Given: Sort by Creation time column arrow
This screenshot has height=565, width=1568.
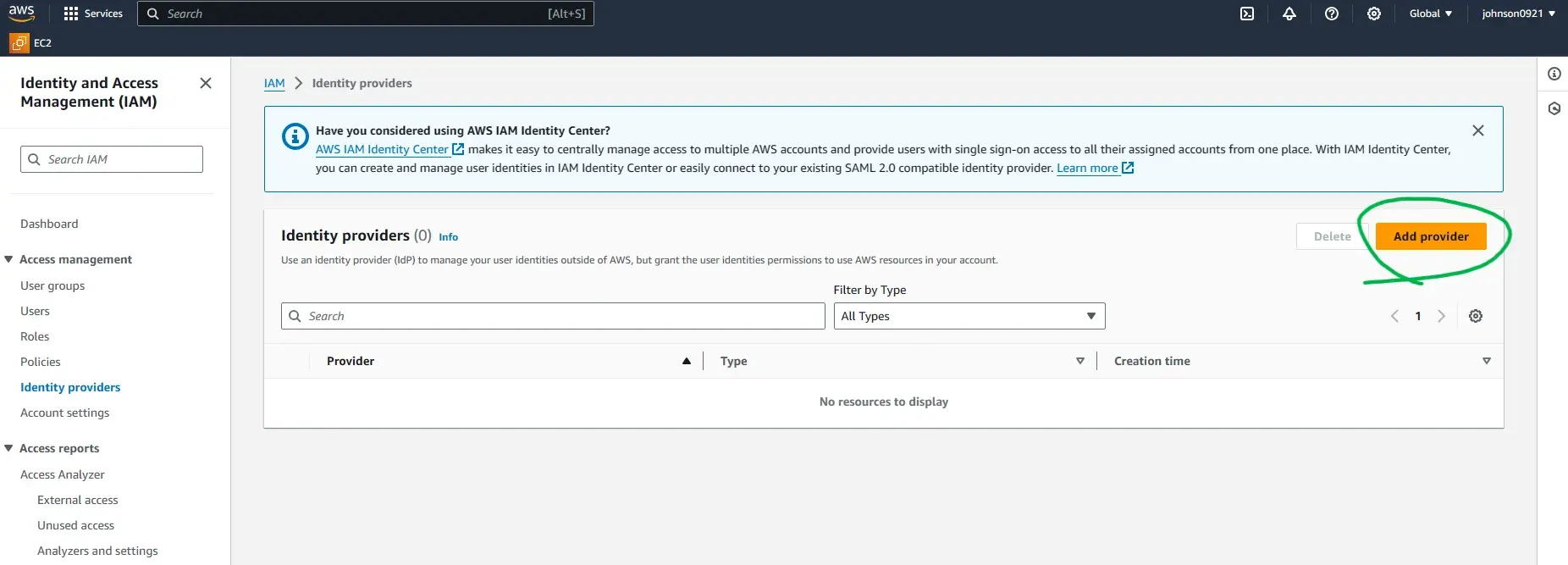Looking at the screenshot, I should (x=1487, y=361).
